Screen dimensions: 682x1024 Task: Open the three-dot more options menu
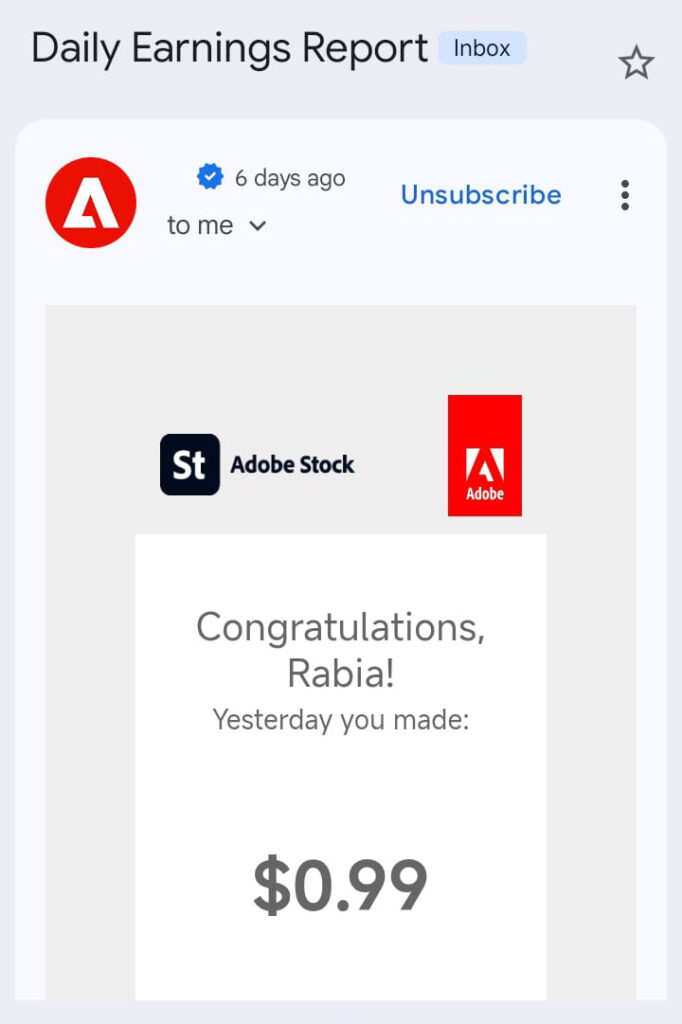pyautogui.click(x=625, y=195)
